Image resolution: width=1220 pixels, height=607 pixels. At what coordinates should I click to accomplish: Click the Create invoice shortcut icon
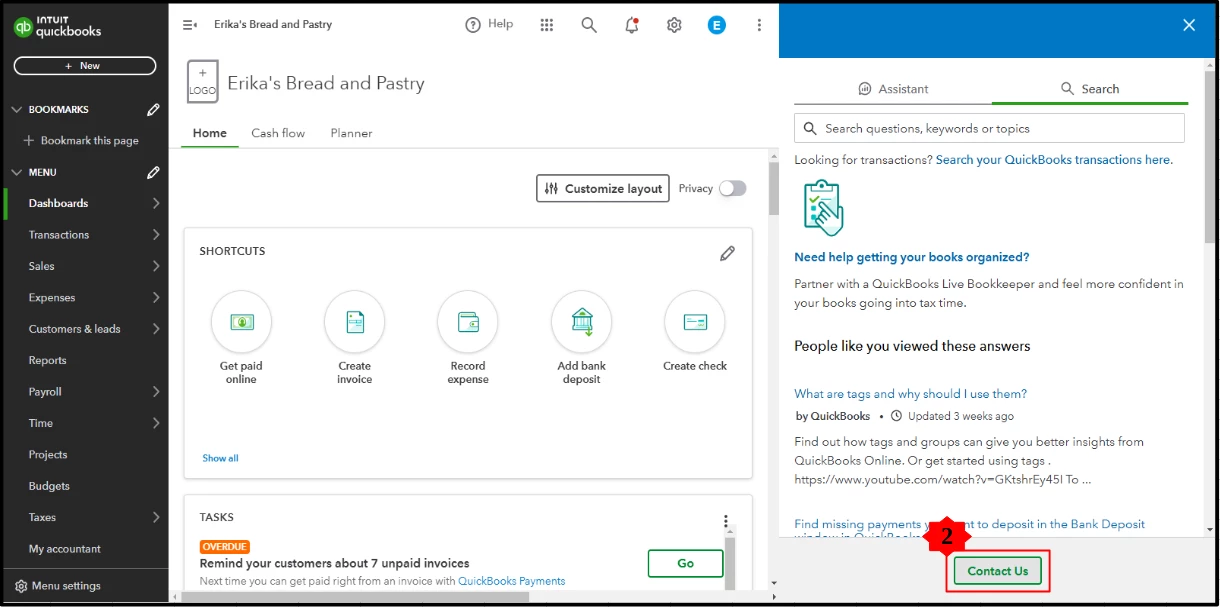coord(354,321)
